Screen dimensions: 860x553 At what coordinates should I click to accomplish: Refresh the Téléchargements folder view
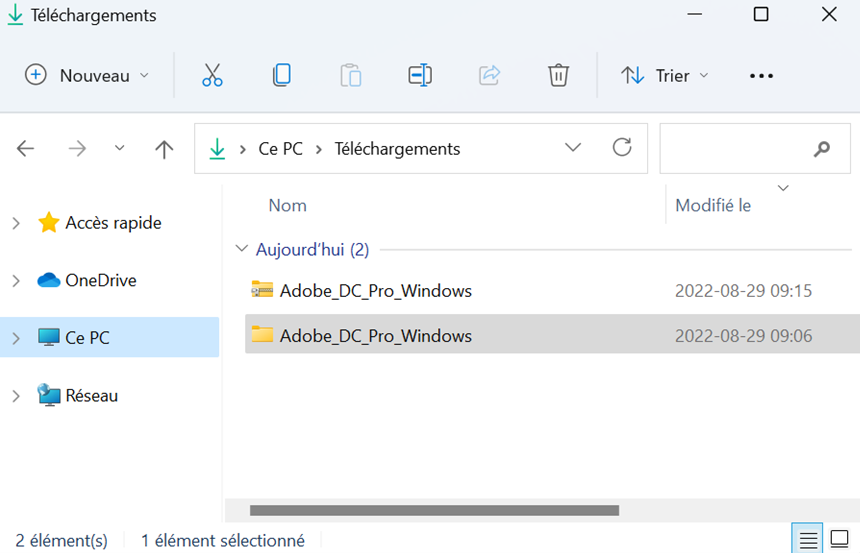622,148
